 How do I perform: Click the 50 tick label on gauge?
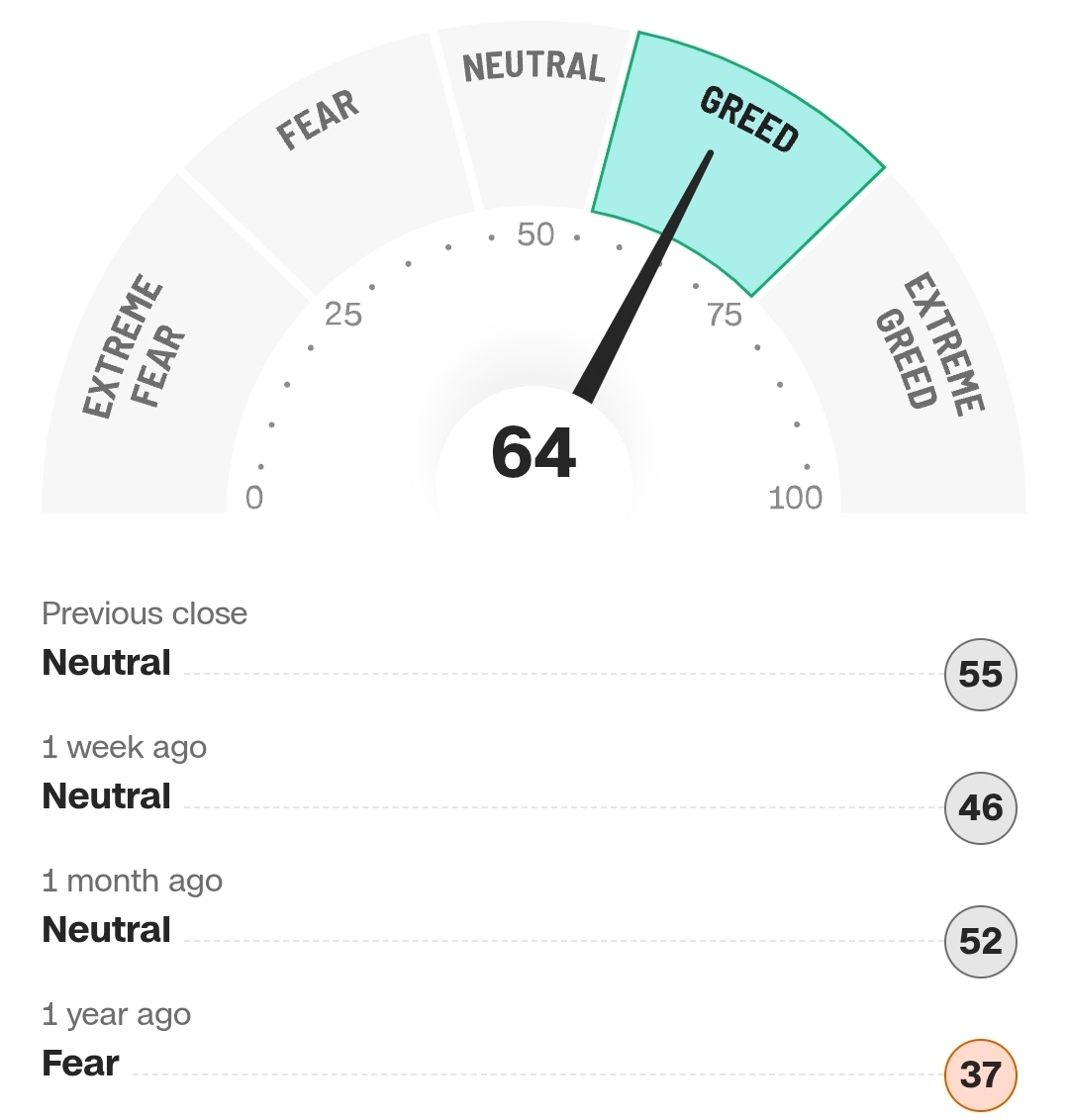[535, 234]
